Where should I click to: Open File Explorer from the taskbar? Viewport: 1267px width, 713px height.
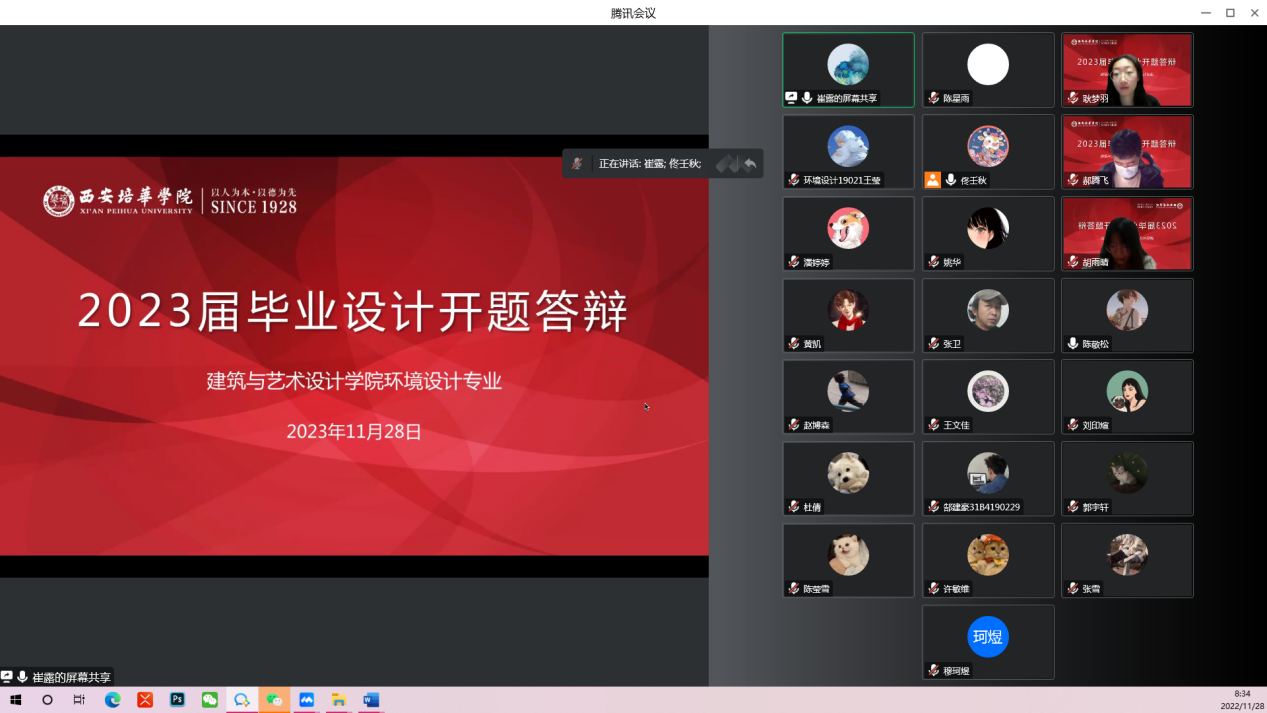click(338, 700)
